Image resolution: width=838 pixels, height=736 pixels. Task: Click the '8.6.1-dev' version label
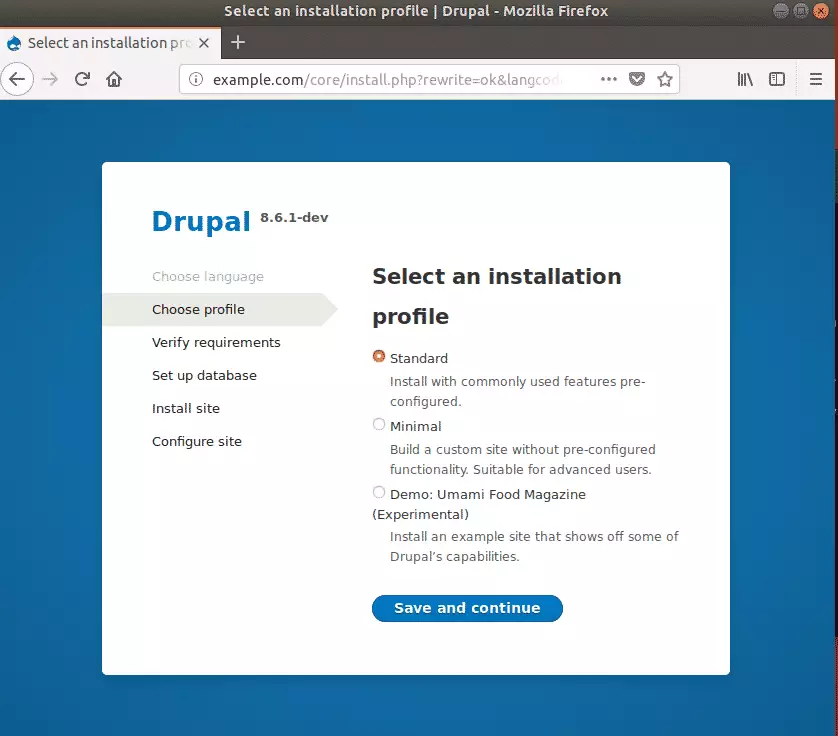pyautogui.click(x=294, y=218)
